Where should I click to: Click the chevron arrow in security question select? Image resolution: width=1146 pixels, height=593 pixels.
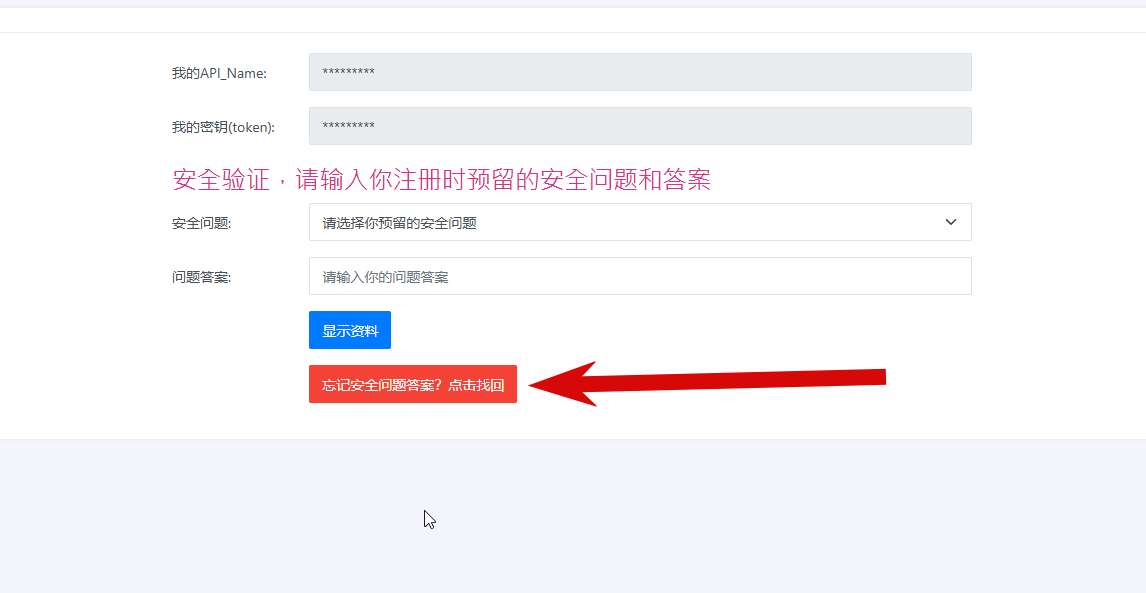(950, 222)
